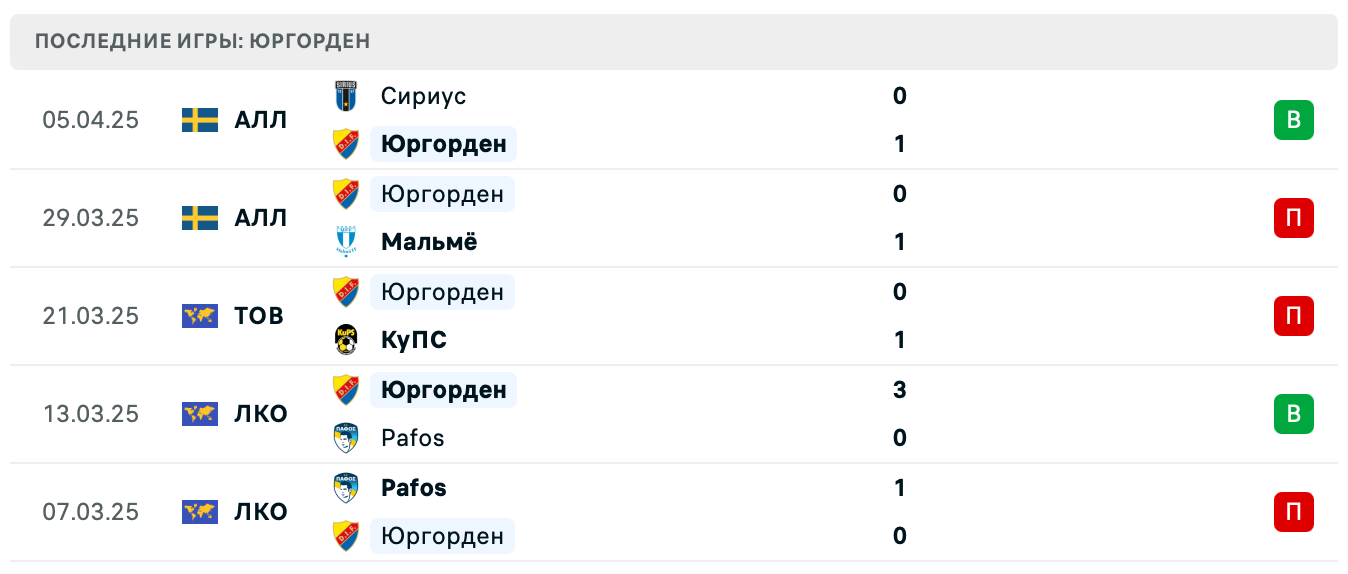The image size is (1348, 574).
Task: Click the green В badge for 13.03.25
Action: [1293, 414]
